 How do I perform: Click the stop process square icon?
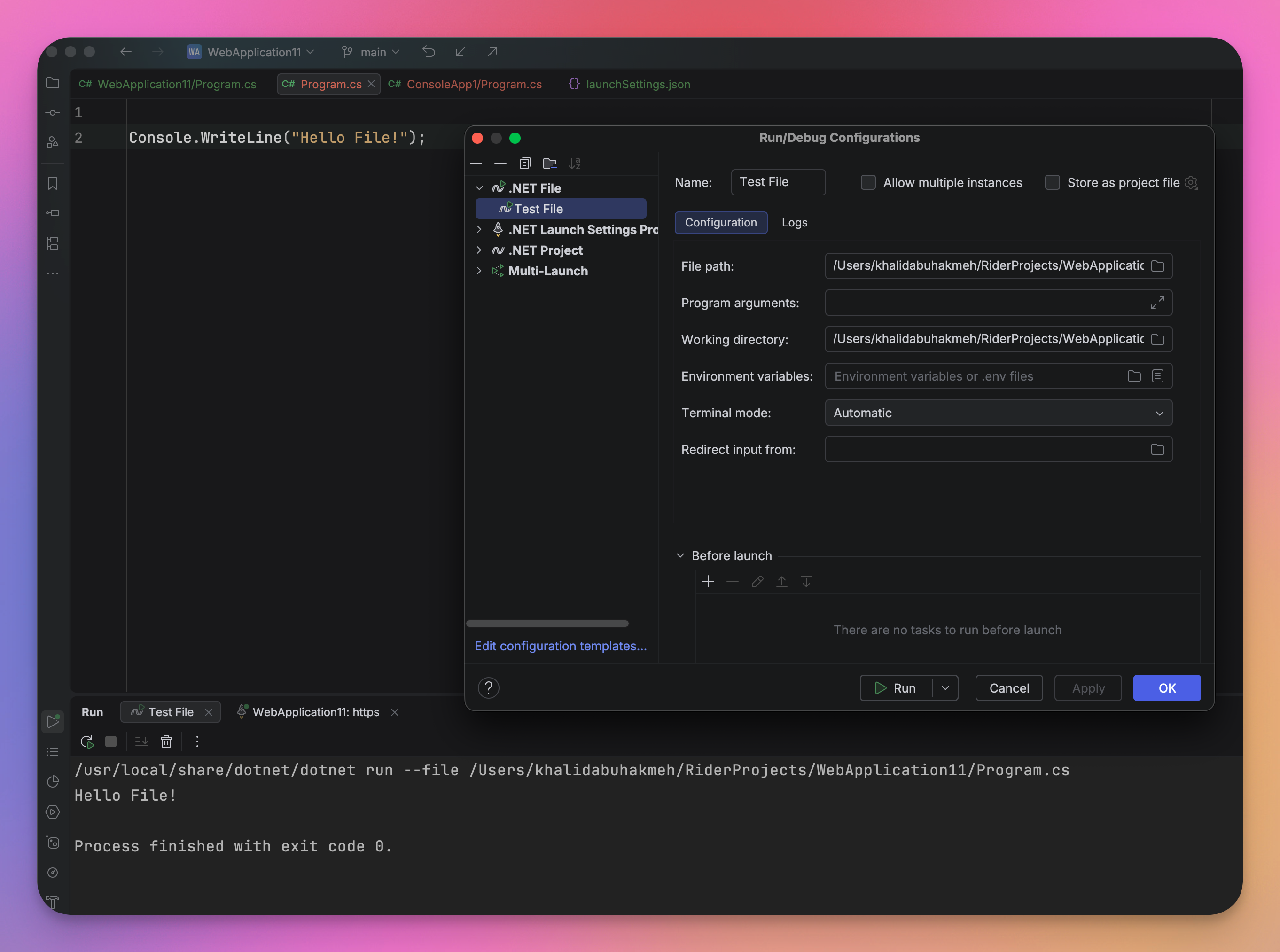110,741
